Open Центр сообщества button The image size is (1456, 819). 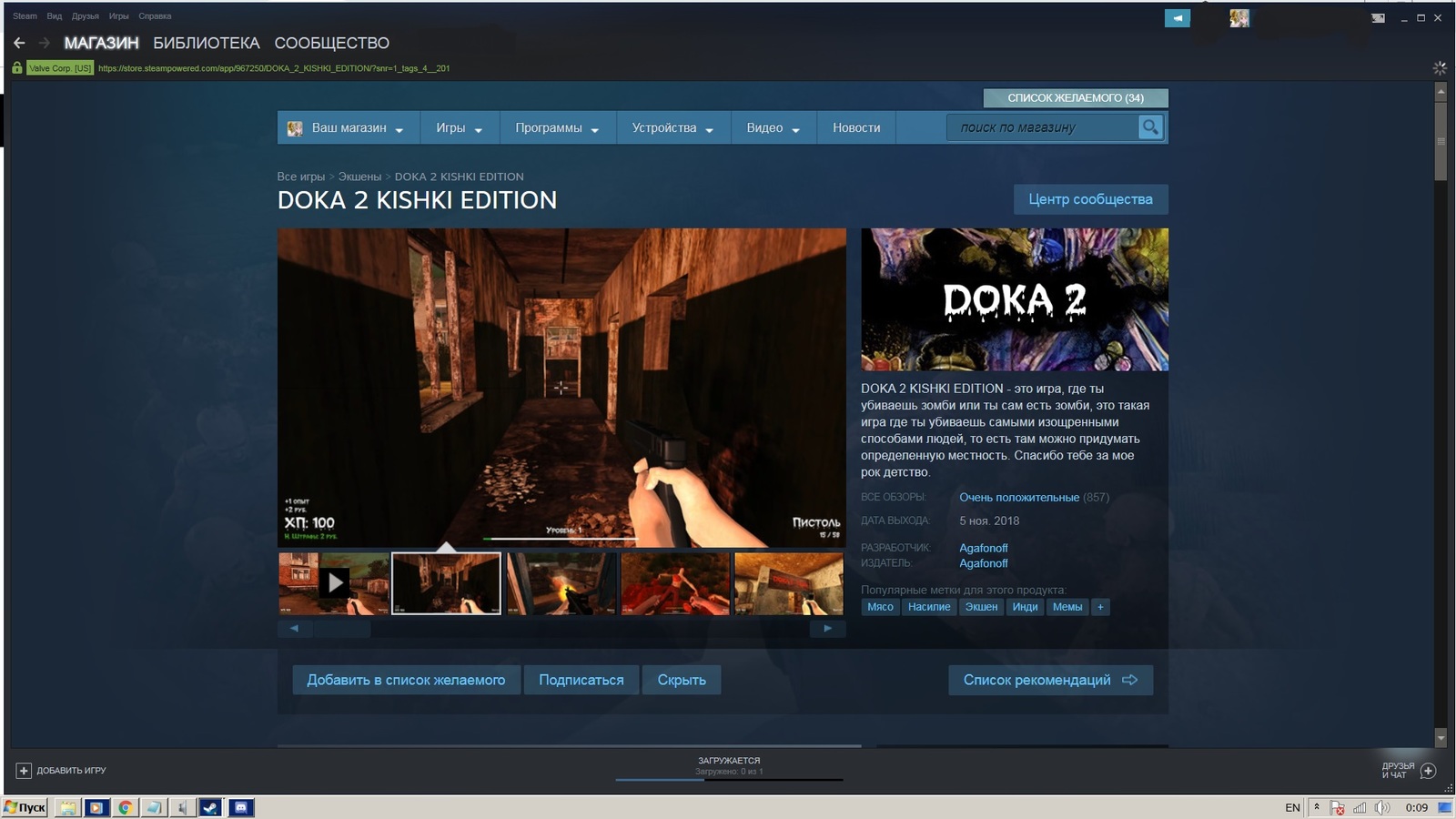[x=1090, y=199]
